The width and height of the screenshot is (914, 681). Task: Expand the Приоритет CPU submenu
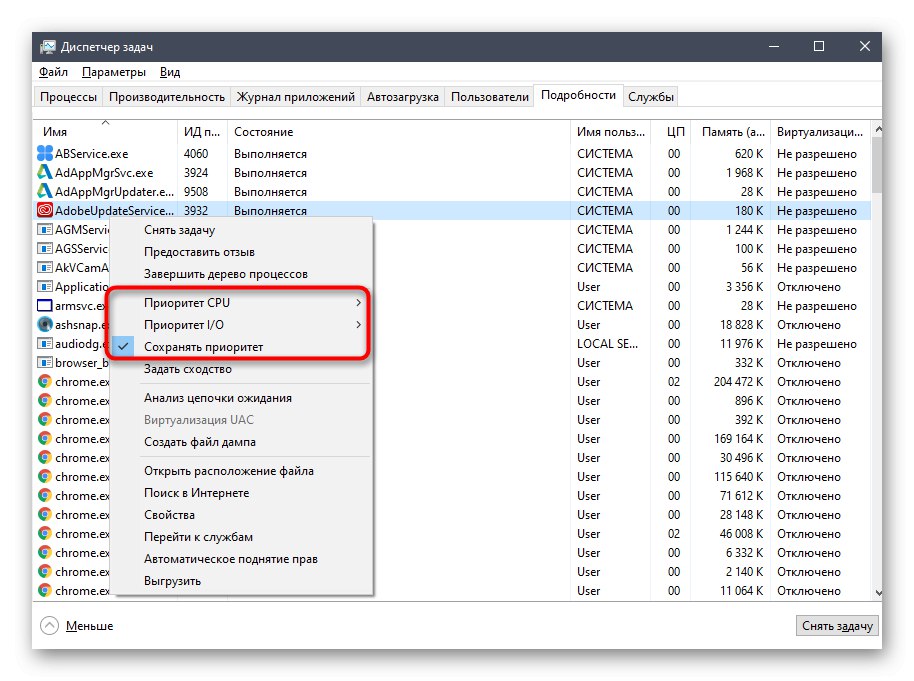coord(241,303)
